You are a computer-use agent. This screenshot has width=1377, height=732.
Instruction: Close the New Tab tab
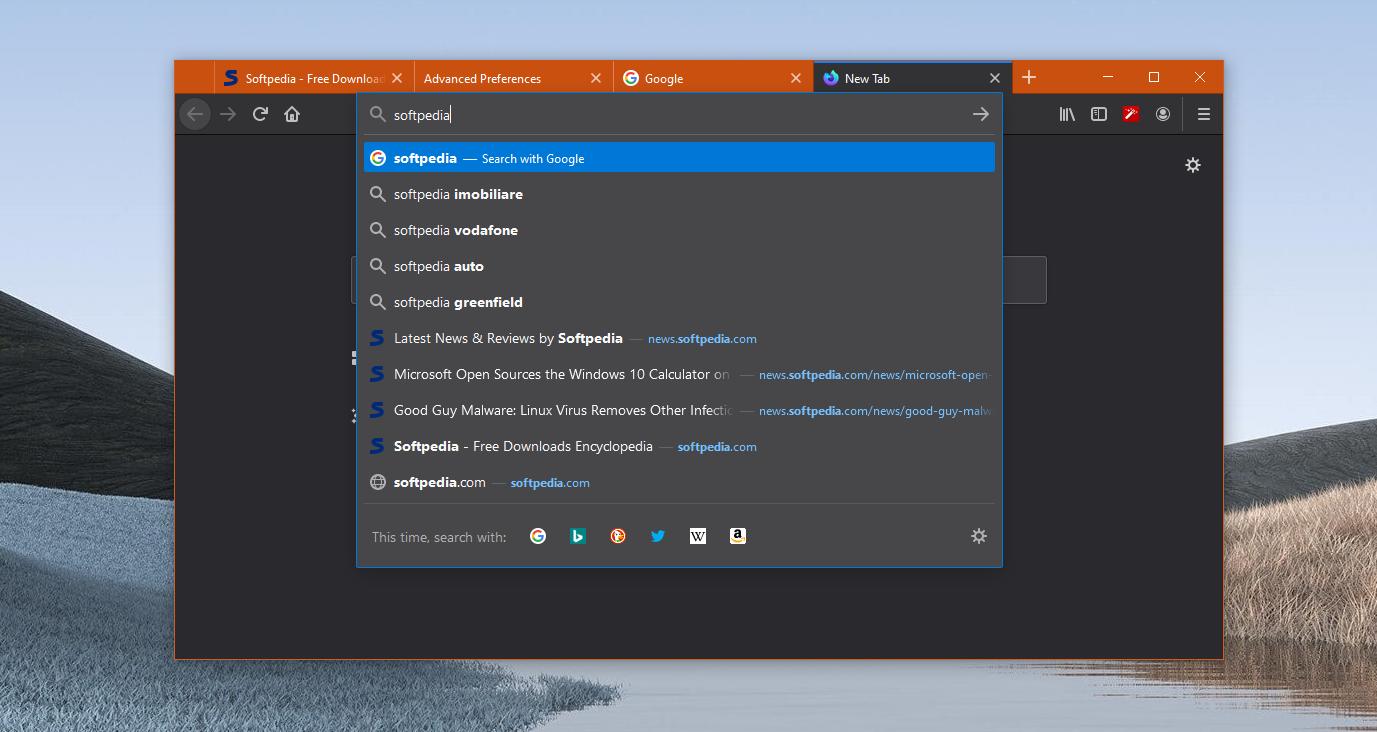[995, 78]
